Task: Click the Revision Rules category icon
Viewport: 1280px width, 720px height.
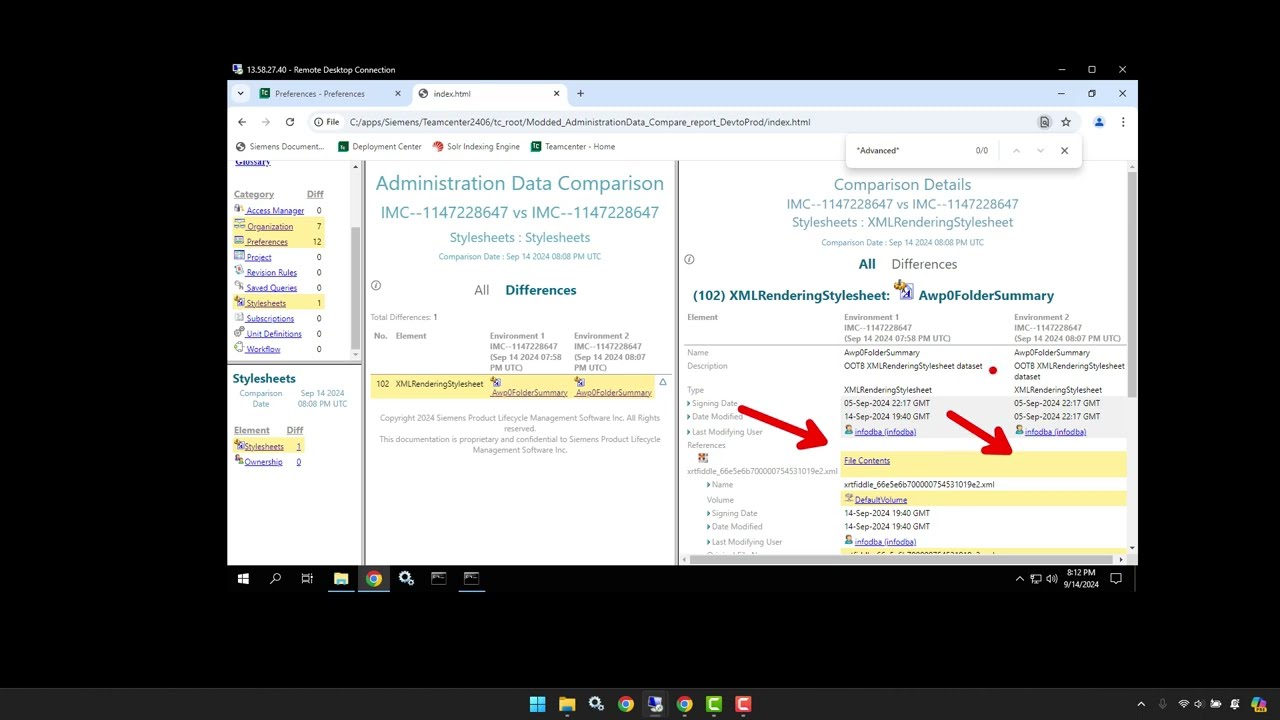Action: pyautogui.click(x=239, y=272)
